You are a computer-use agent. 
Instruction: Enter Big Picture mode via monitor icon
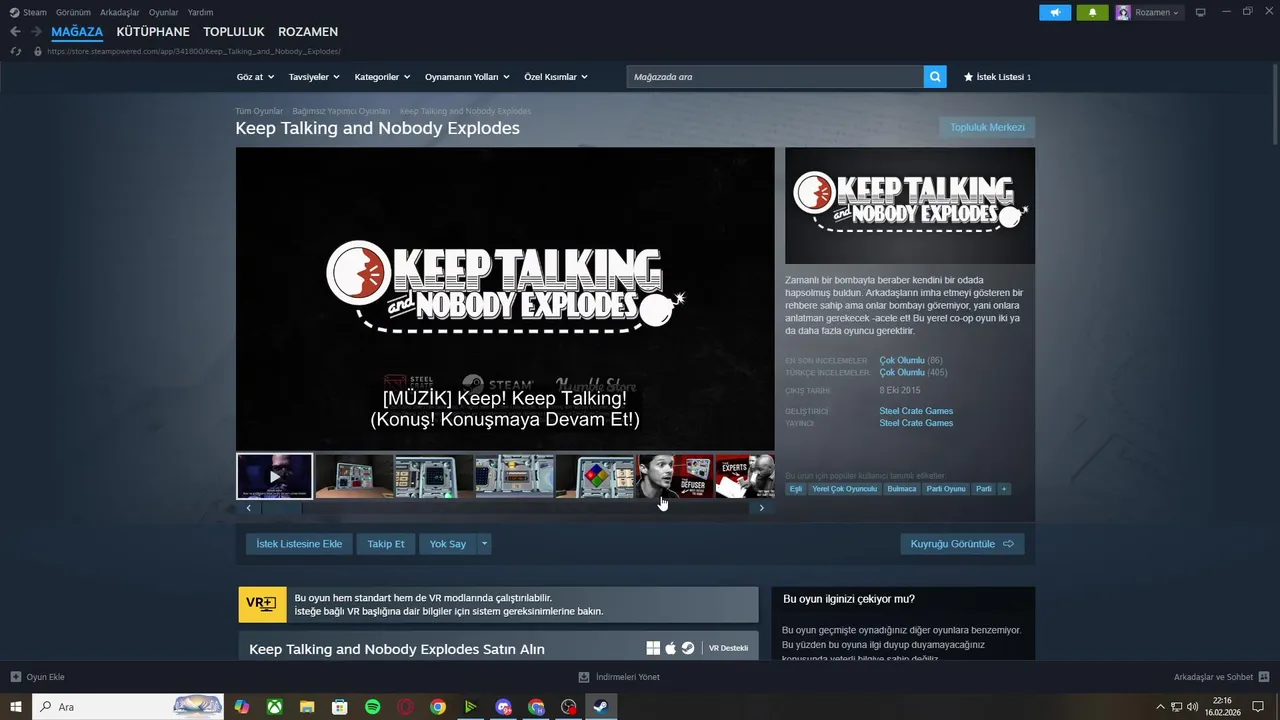coord(1201,13)
